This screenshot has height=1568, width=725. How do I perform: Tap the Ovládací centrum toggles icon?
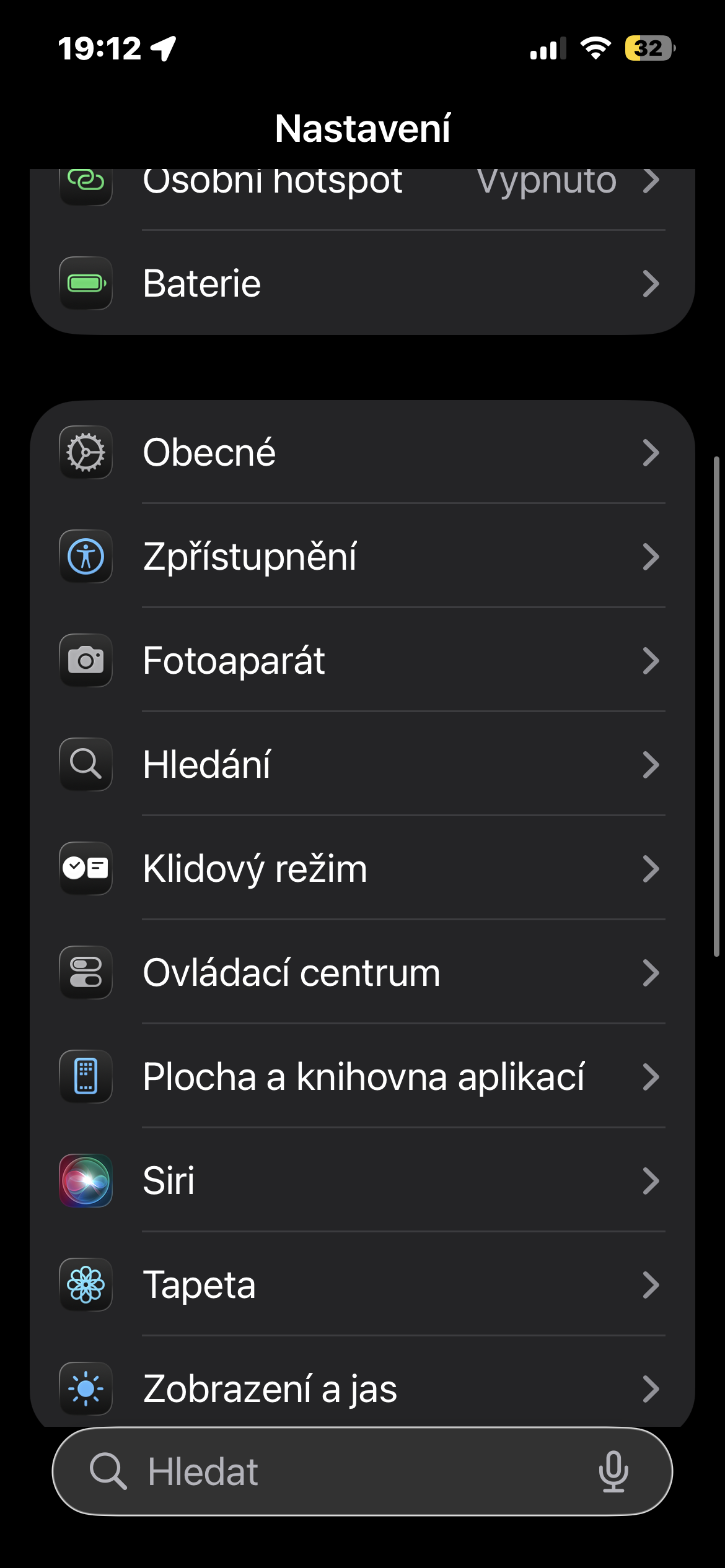86,972
